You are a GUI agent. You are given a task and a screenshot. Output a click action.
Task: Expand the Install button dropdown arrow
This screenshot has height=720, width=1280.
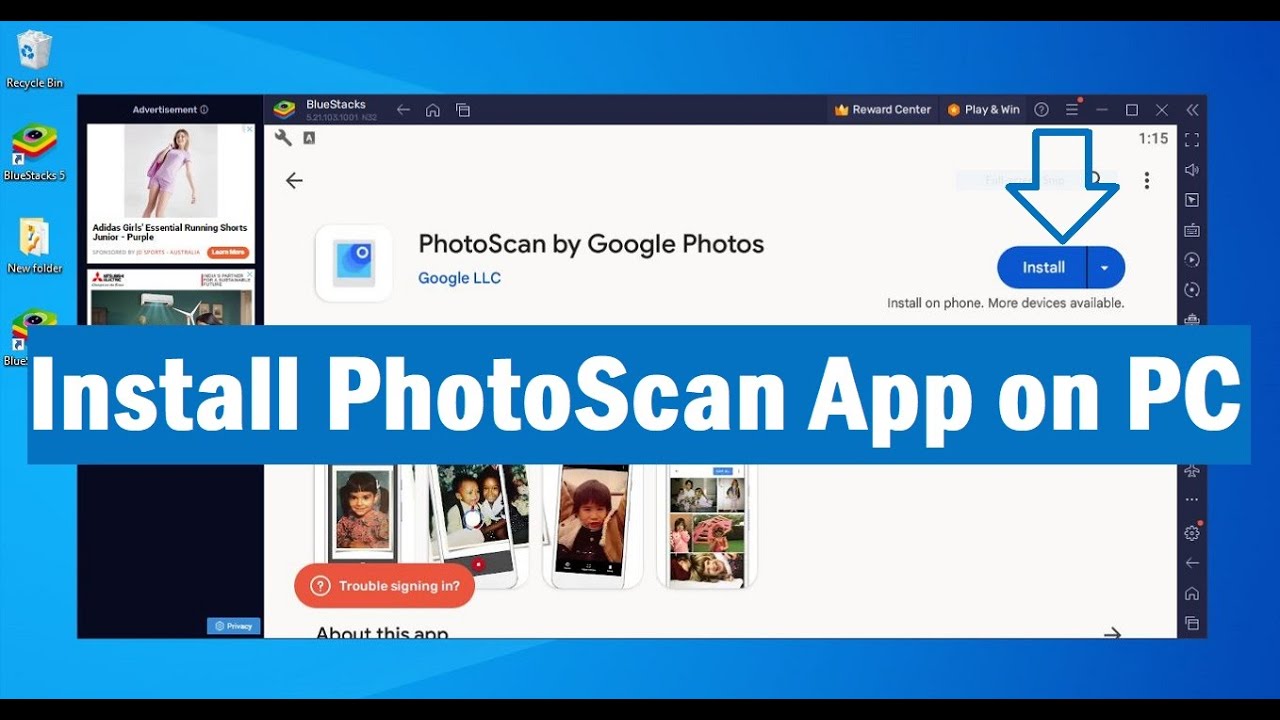pyautogui.click(x=1105, y=268)
